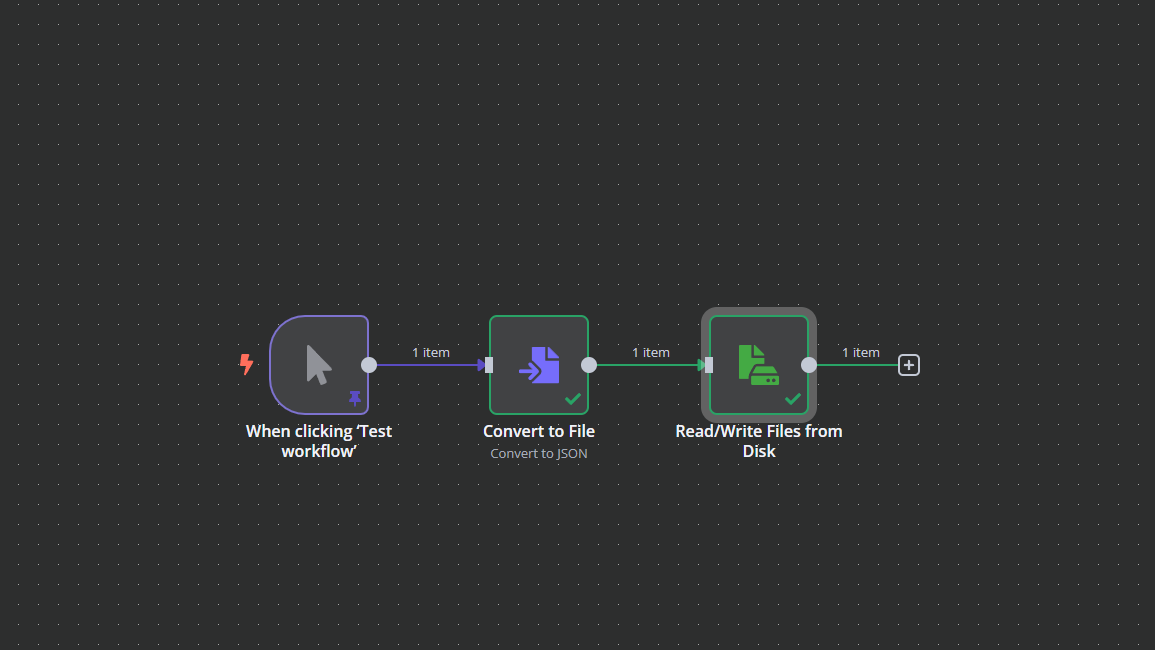Click the "When clicking 'Test workflow'" label
Image resolution: width=1155 pixels, height=650 pixels.
(x=319, y=441)
